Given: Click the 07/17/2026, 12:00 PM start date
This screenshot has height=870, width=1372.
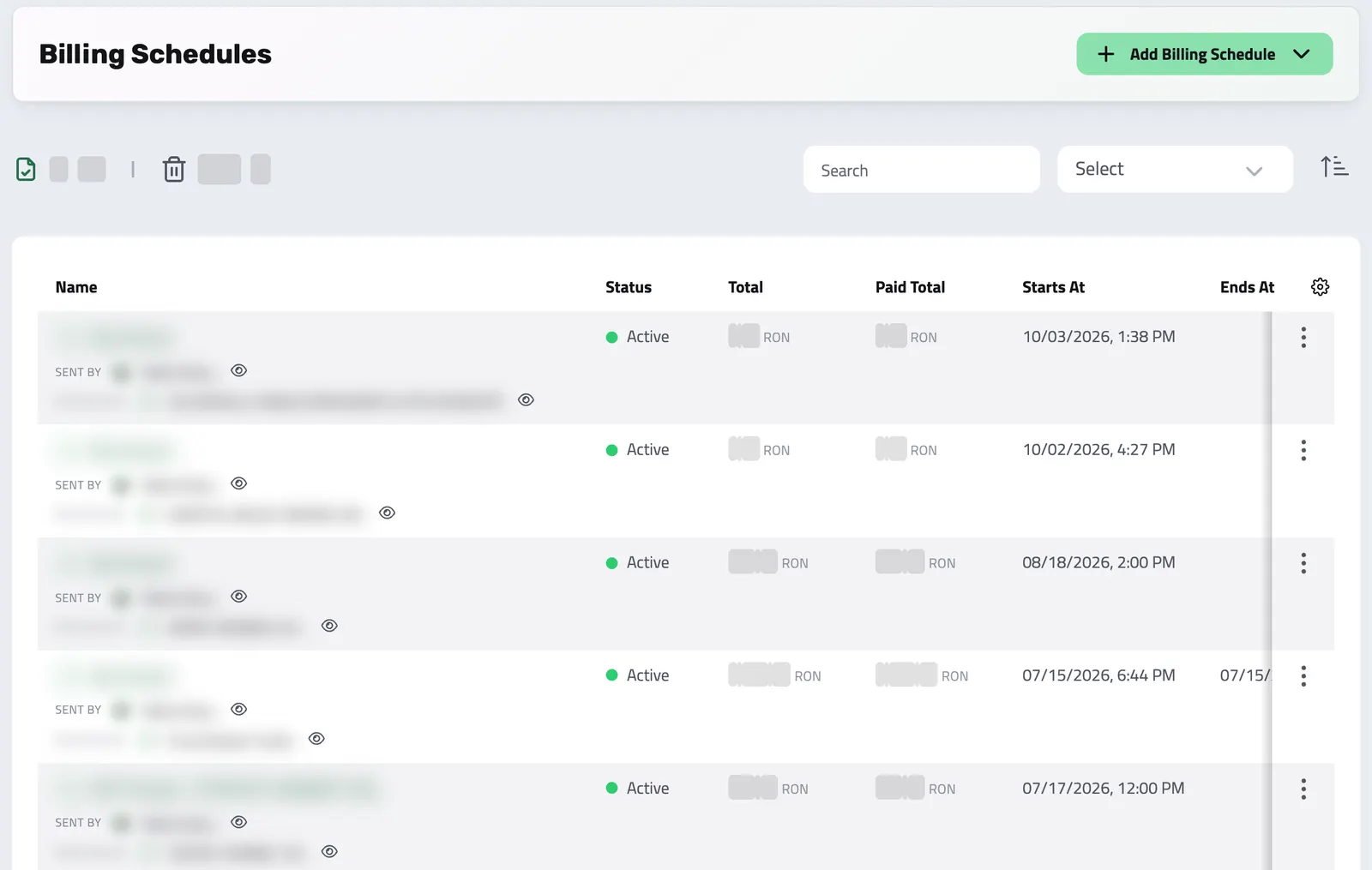Looking at the screenshot, I should (1103, 789).
